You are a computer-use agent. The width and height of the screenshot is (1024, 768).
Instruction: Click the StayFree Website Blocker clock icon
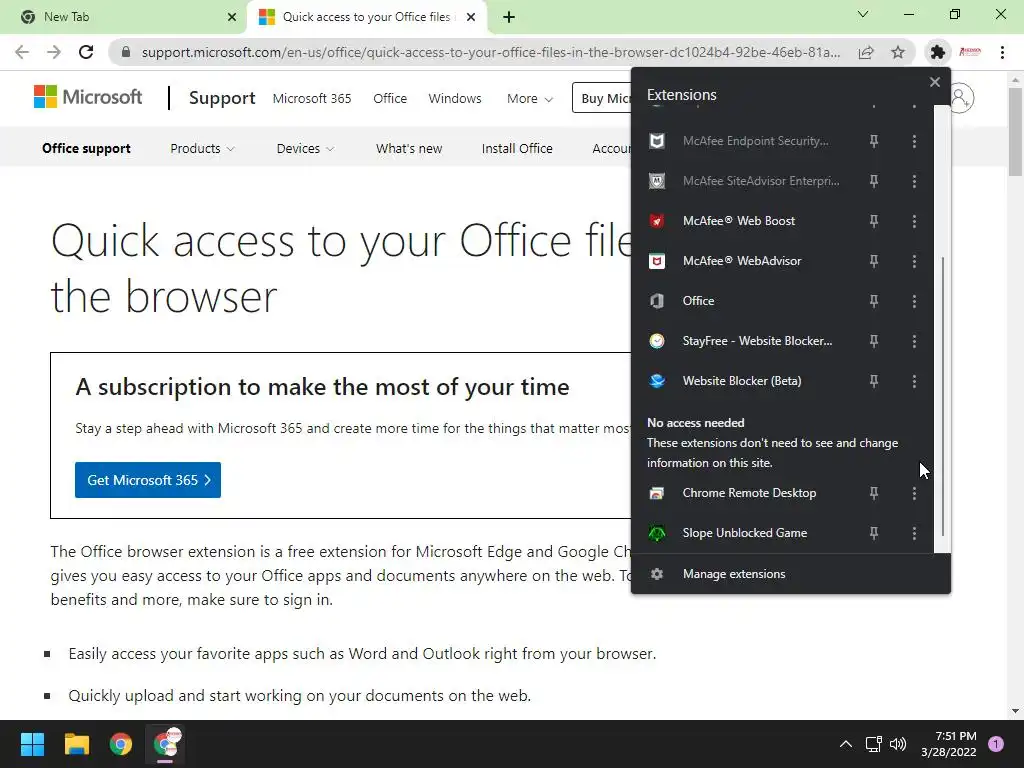point(657,341)
